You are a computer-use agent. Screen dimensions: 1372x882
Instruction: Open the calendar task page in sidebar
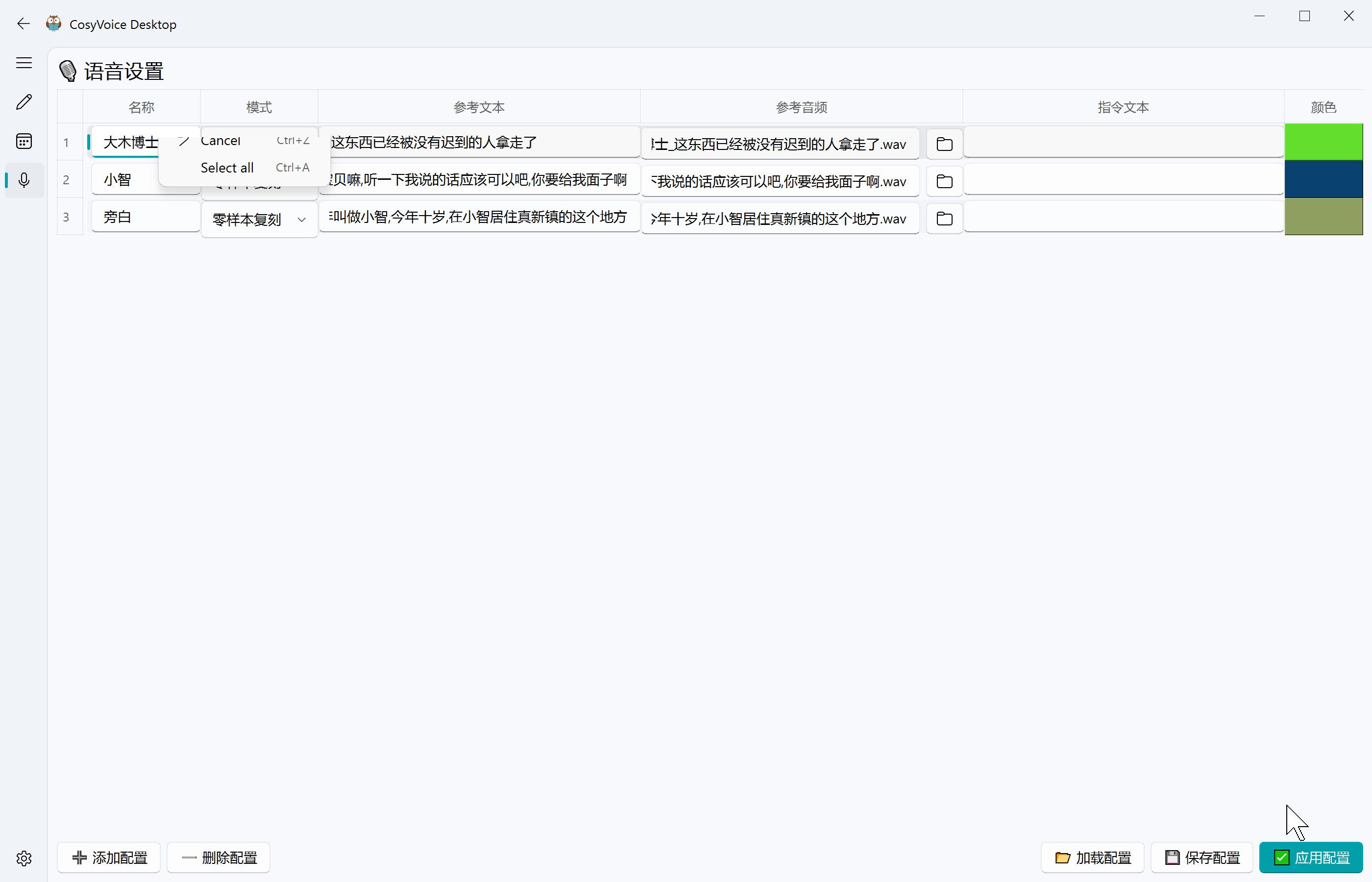coord(24,141)
